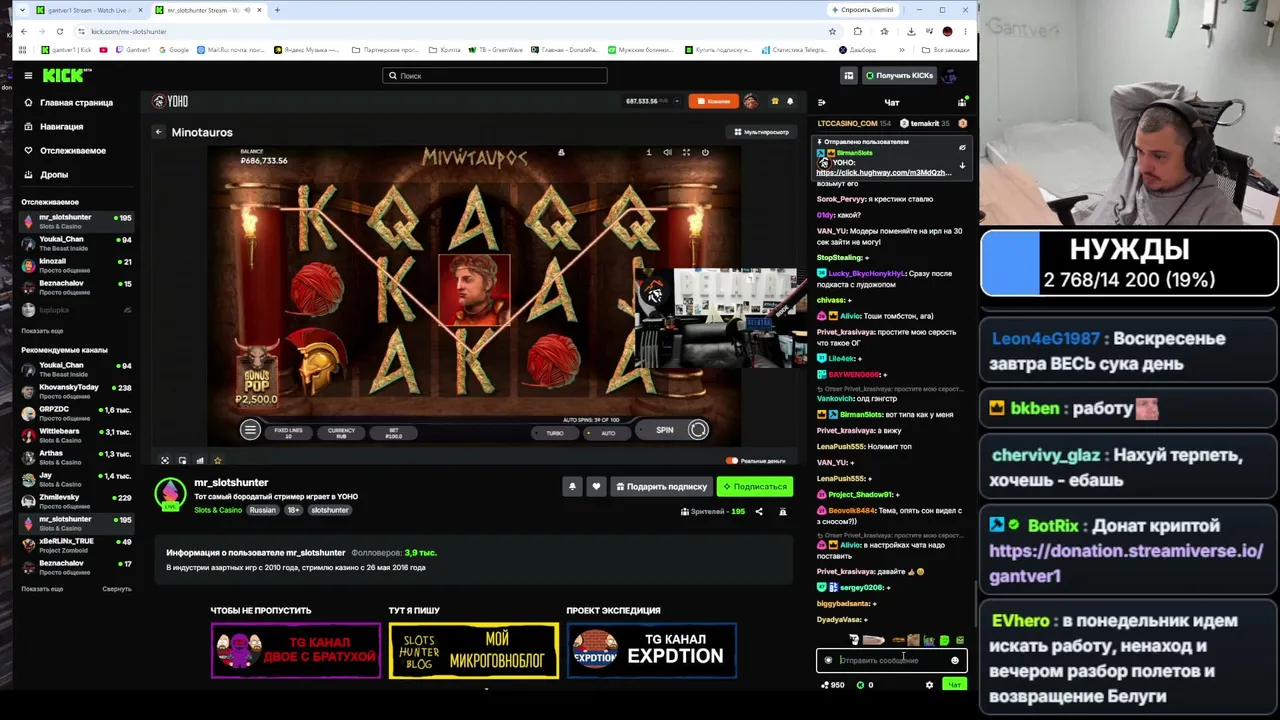The image size is (1280, 720).
Task: Hide the pinned message eye icon
Action: click(x=962, y=148)
